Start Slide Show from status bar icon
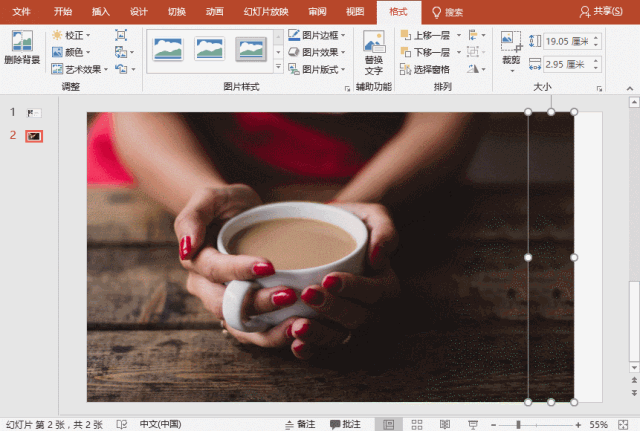This screenshot has height=431, width=640. pos(473,425)
